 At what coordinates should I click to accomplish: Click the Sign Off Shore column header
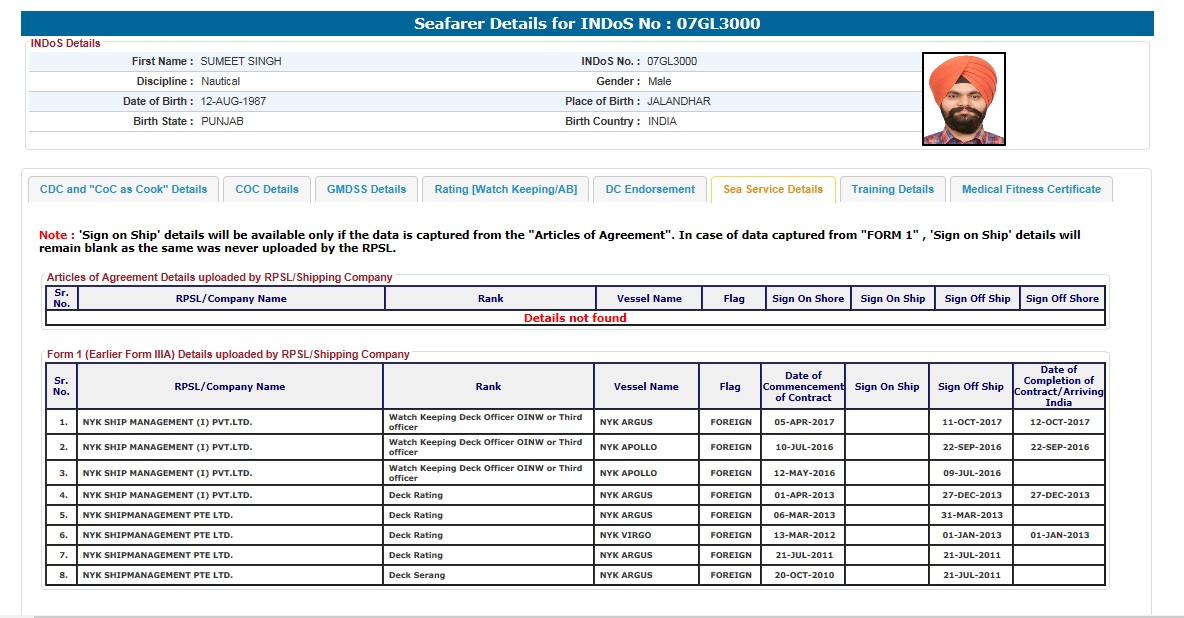pos(1062,298)
